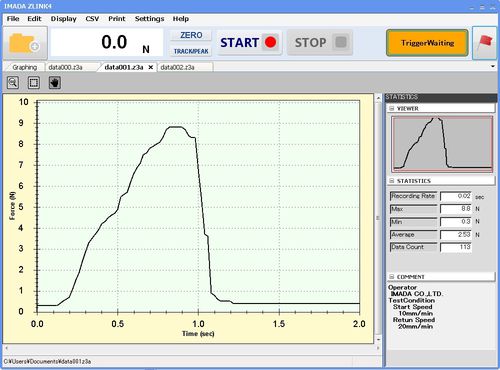
Task: Open the File menu
Action: (x=13, y=19)
